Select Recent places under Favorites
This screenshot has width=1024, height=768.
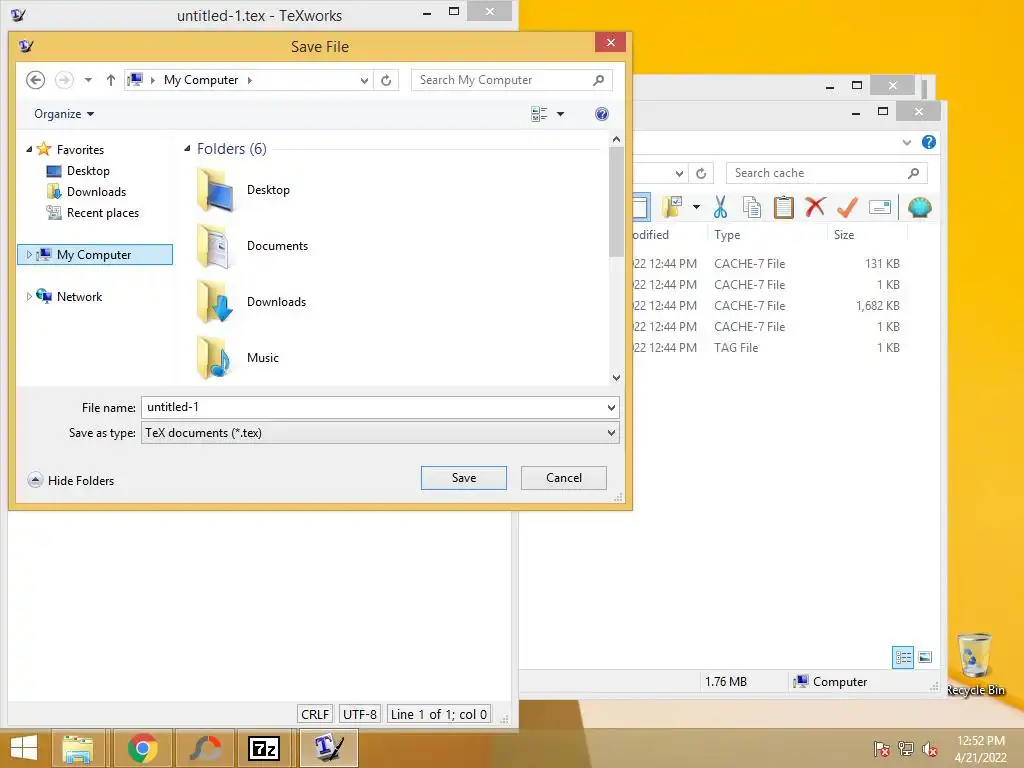[x=103, y=213]
